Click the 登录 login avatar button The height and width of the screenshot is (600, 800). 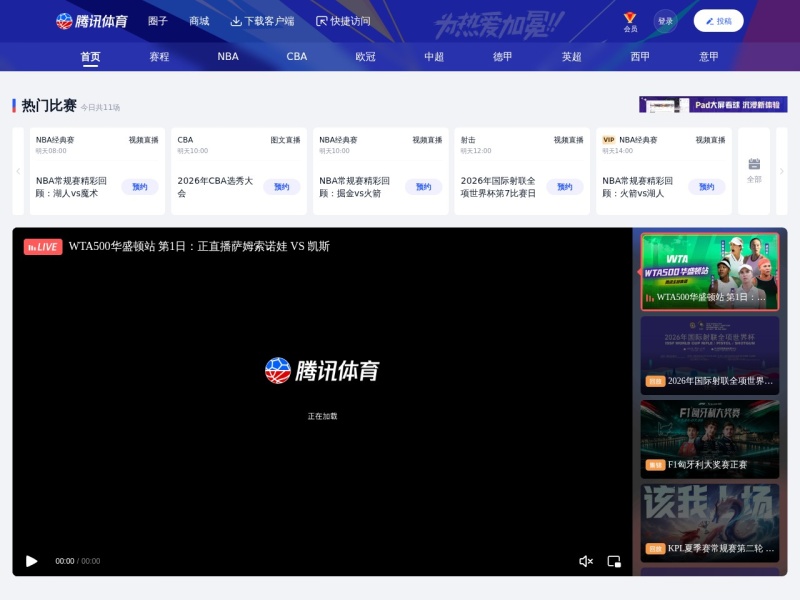(665, 21)
